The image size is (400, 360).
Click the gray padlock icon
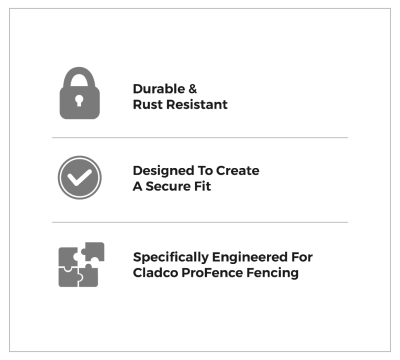(80, 93)
